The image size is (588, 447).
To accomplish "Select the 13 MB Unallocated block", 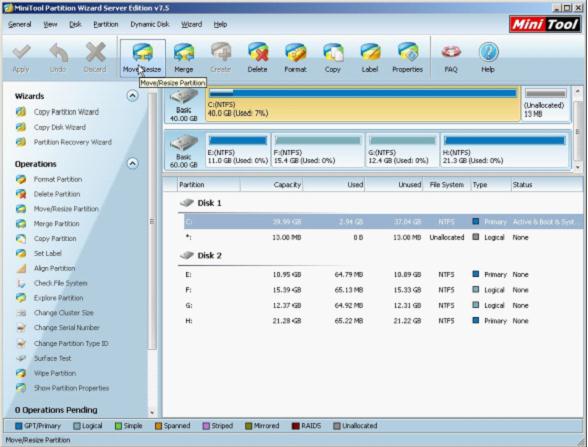I will 545,104.
